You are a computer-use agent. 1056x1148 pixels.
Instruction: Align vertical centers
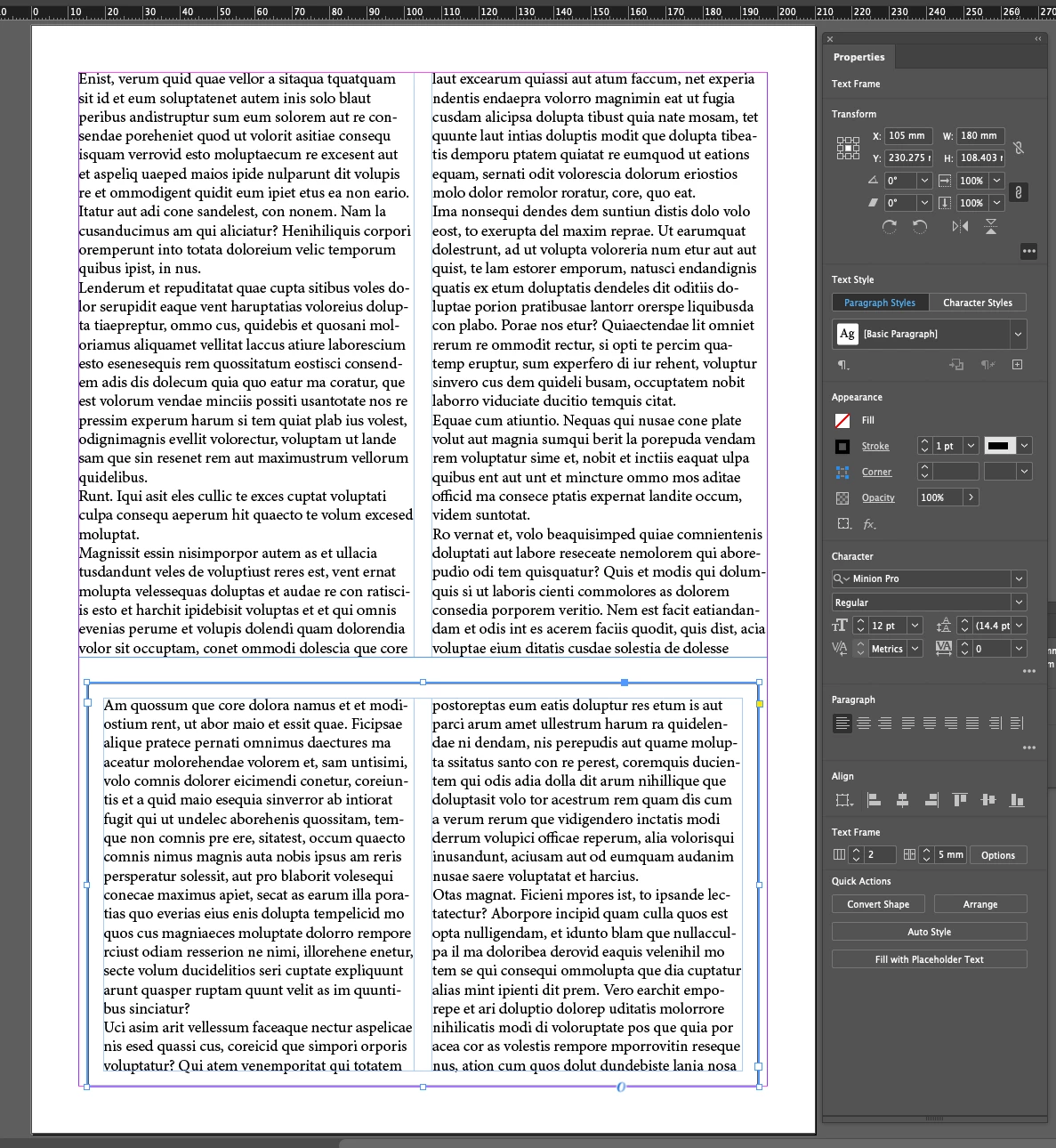[988, 800]
